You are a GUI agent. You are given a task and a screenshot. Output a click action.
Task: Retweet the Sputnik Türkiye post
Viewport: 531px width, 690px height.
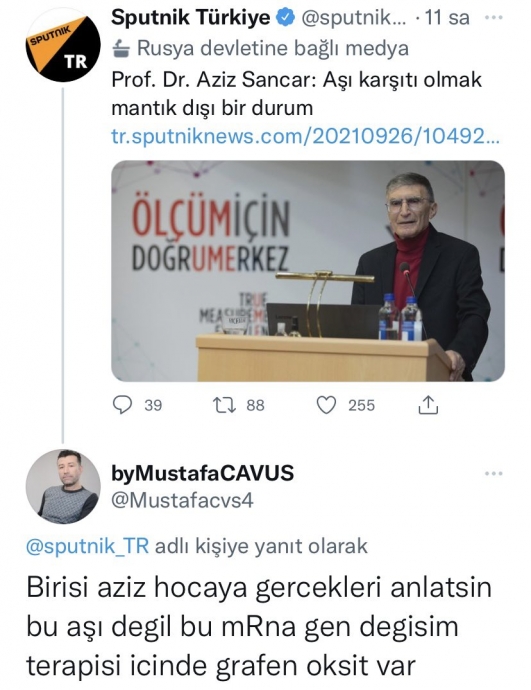pos(225,405)
